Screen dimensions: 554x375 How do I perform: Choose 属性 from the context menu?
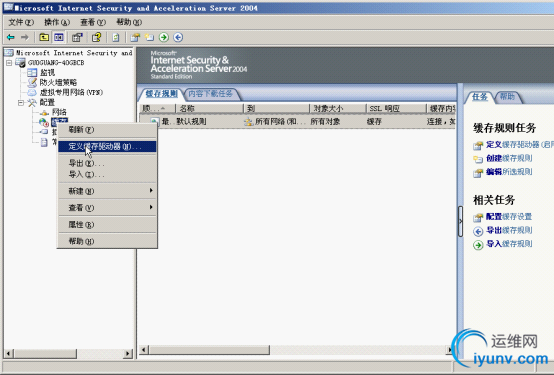pos(107,224)
